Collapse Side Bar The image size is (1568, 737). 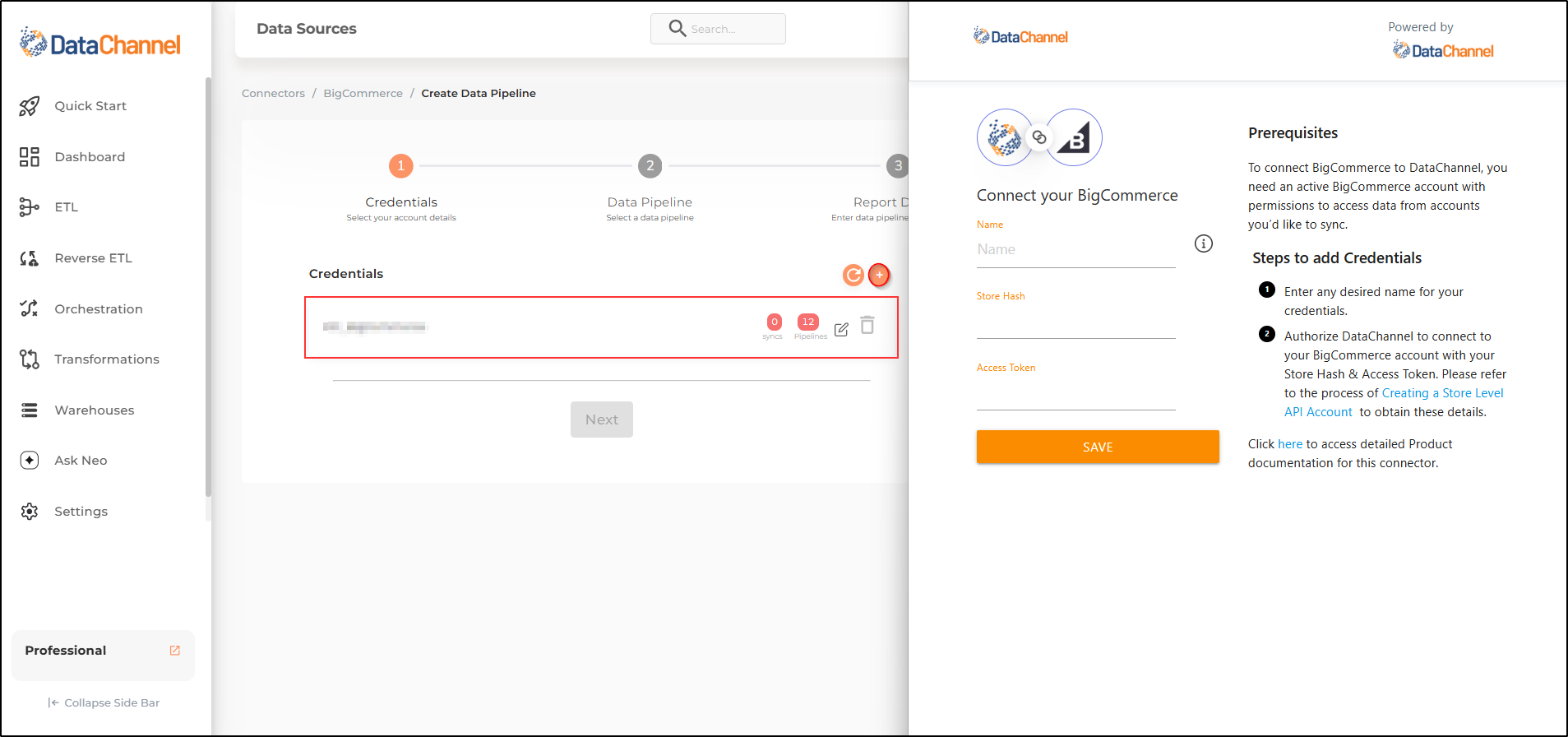coord(104,703)
